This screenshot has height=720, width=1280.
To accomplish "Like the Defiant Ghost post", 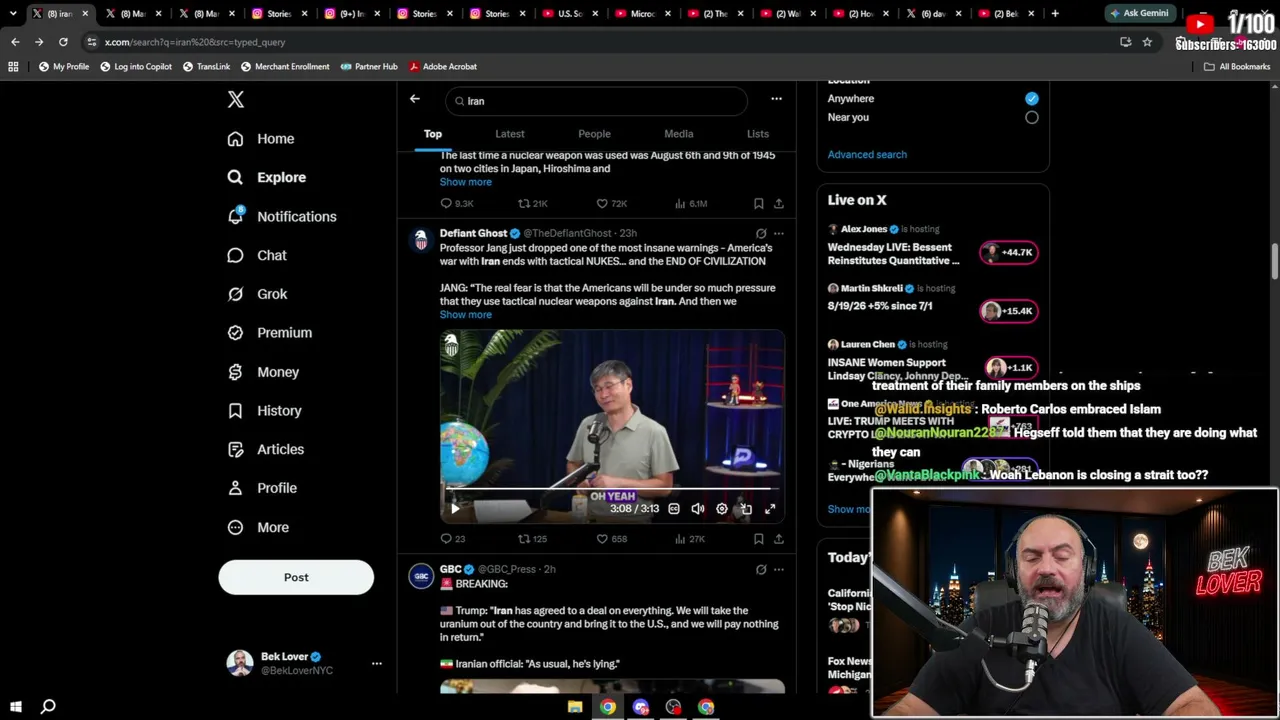I will point(612,539).
